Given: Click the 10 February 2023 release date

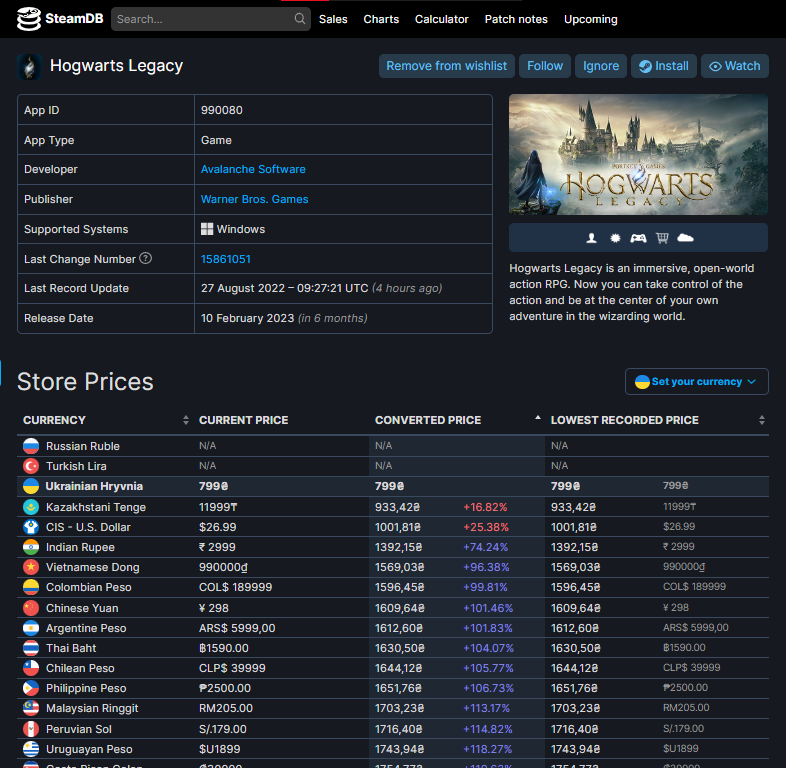Looking at the screenshot, I should [x=247, y=318].
